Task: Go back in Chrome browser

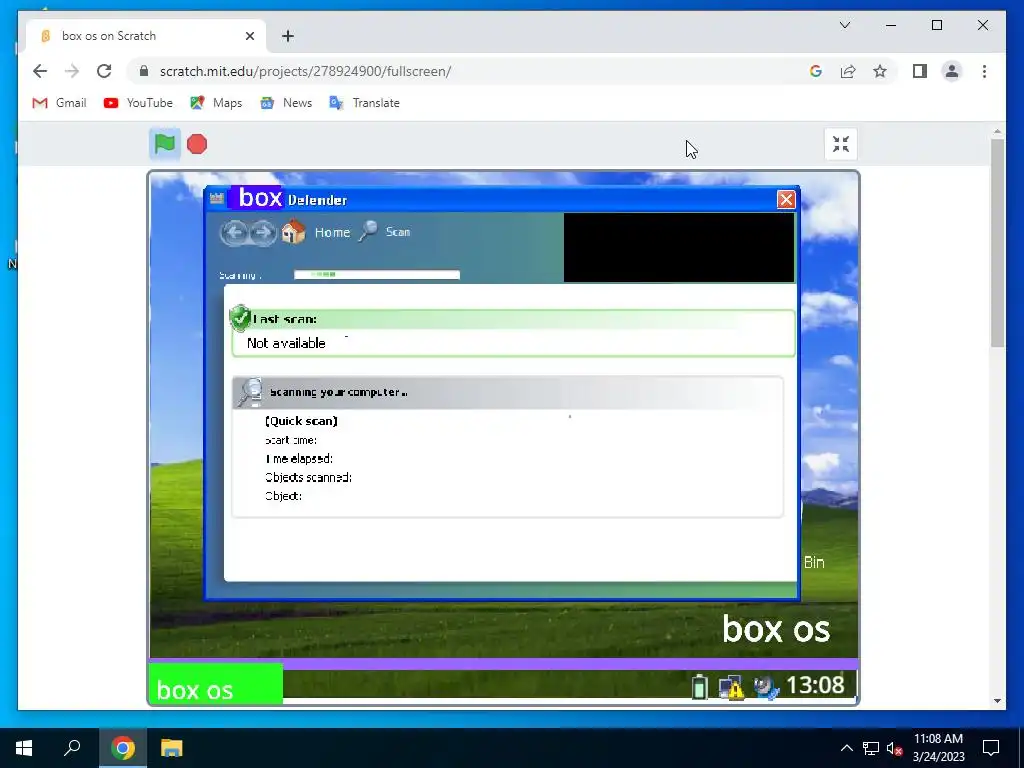Action: point(40,71)
